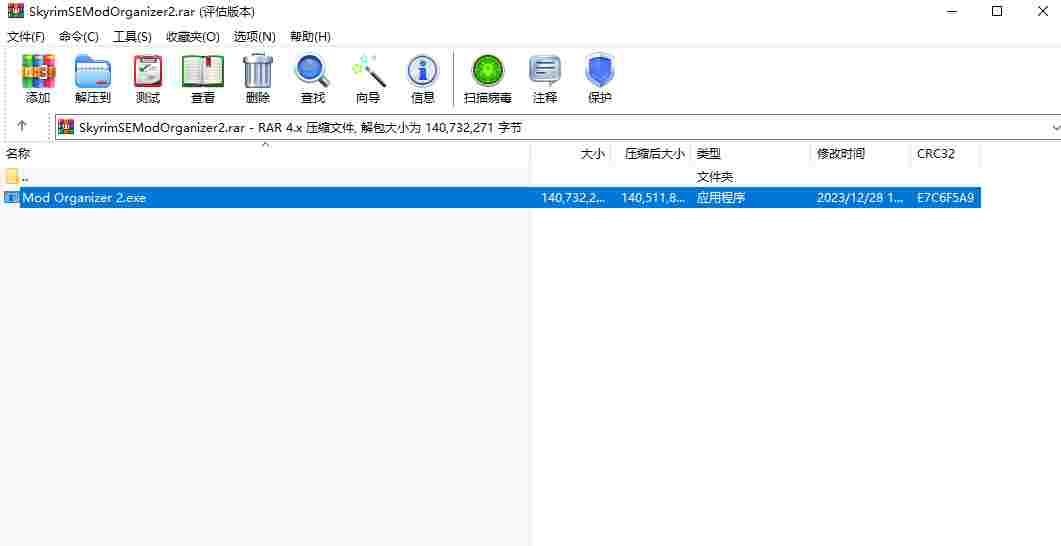
Task: Click the 应用程序 type cell
Action: [x=721, y=198]
